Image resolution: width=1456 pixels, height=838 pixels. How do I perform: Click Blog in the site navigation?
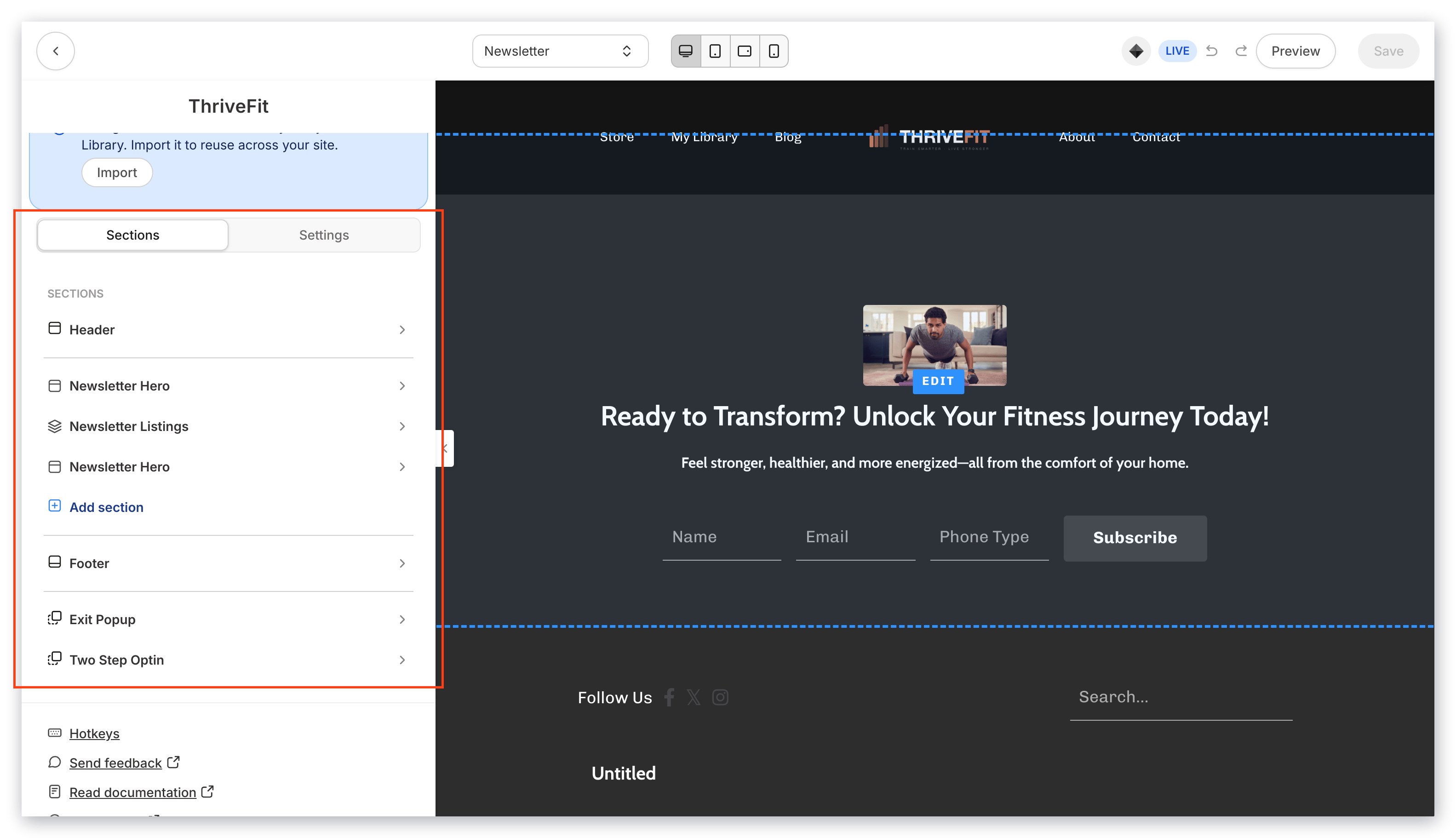pos(788,137)
